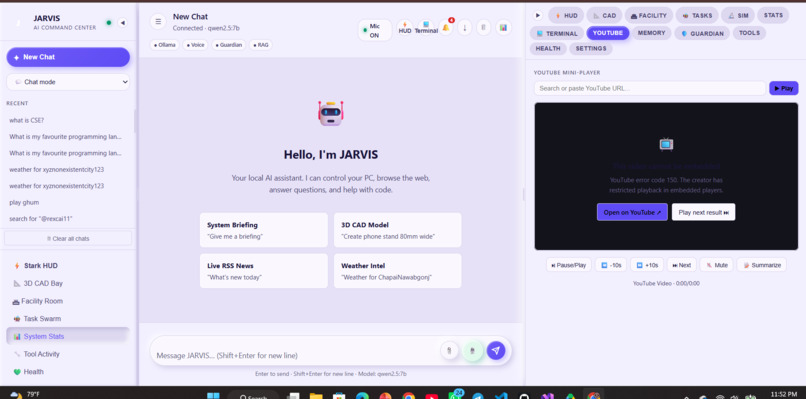Click the download arrow icon in chat header
The width and height of the screenshot is (806, 399).
click(465, 27)
